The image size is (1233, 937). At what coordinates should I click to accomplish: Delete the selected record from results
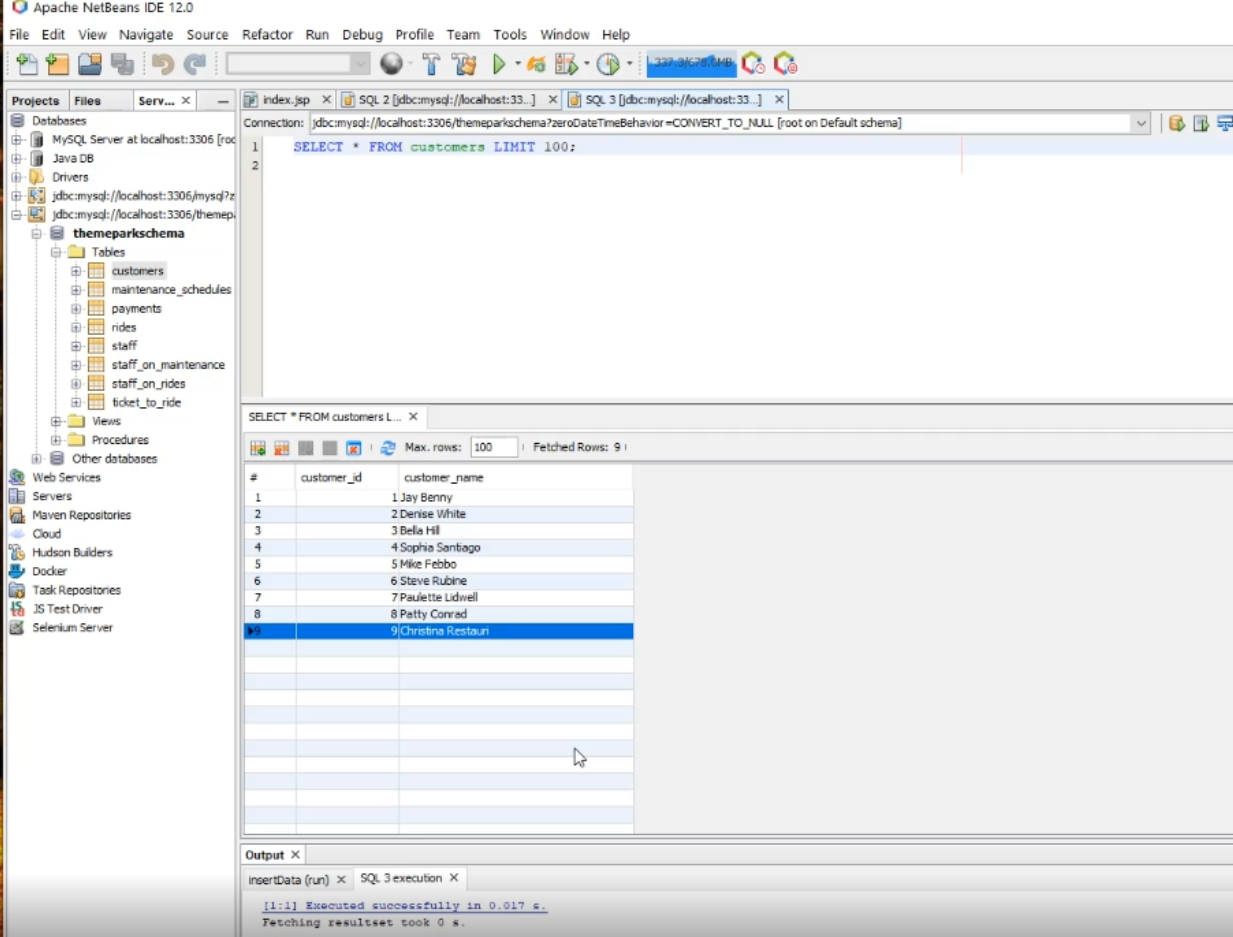pyautogui.click(x=280, y=447)
